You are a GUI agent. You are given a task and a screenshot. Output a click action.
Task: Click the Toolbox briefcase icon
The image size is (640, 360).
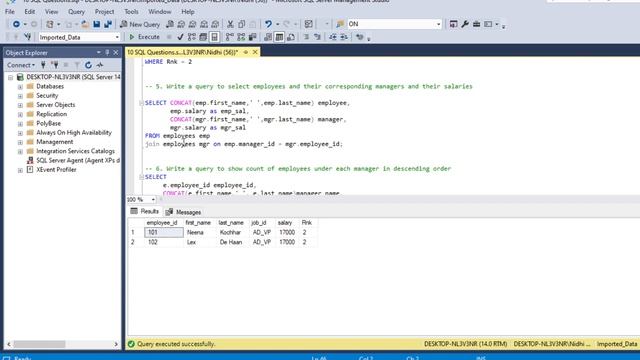point(476,24)
